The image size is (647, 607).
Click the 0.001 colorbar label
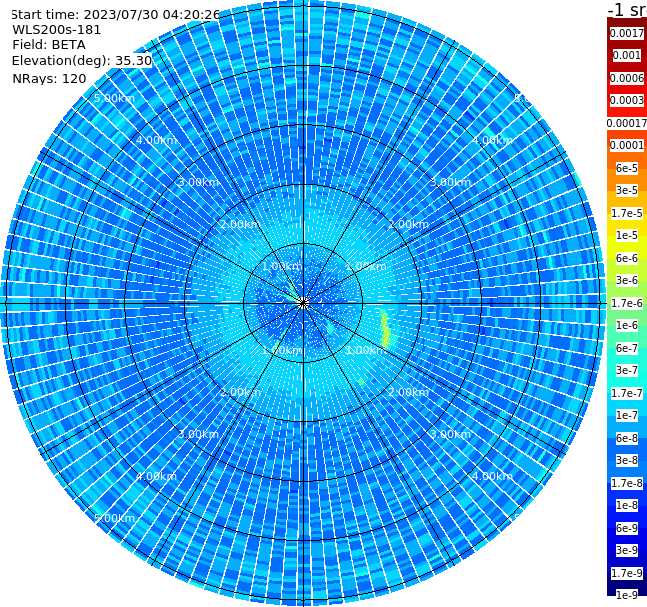point(627,55)
